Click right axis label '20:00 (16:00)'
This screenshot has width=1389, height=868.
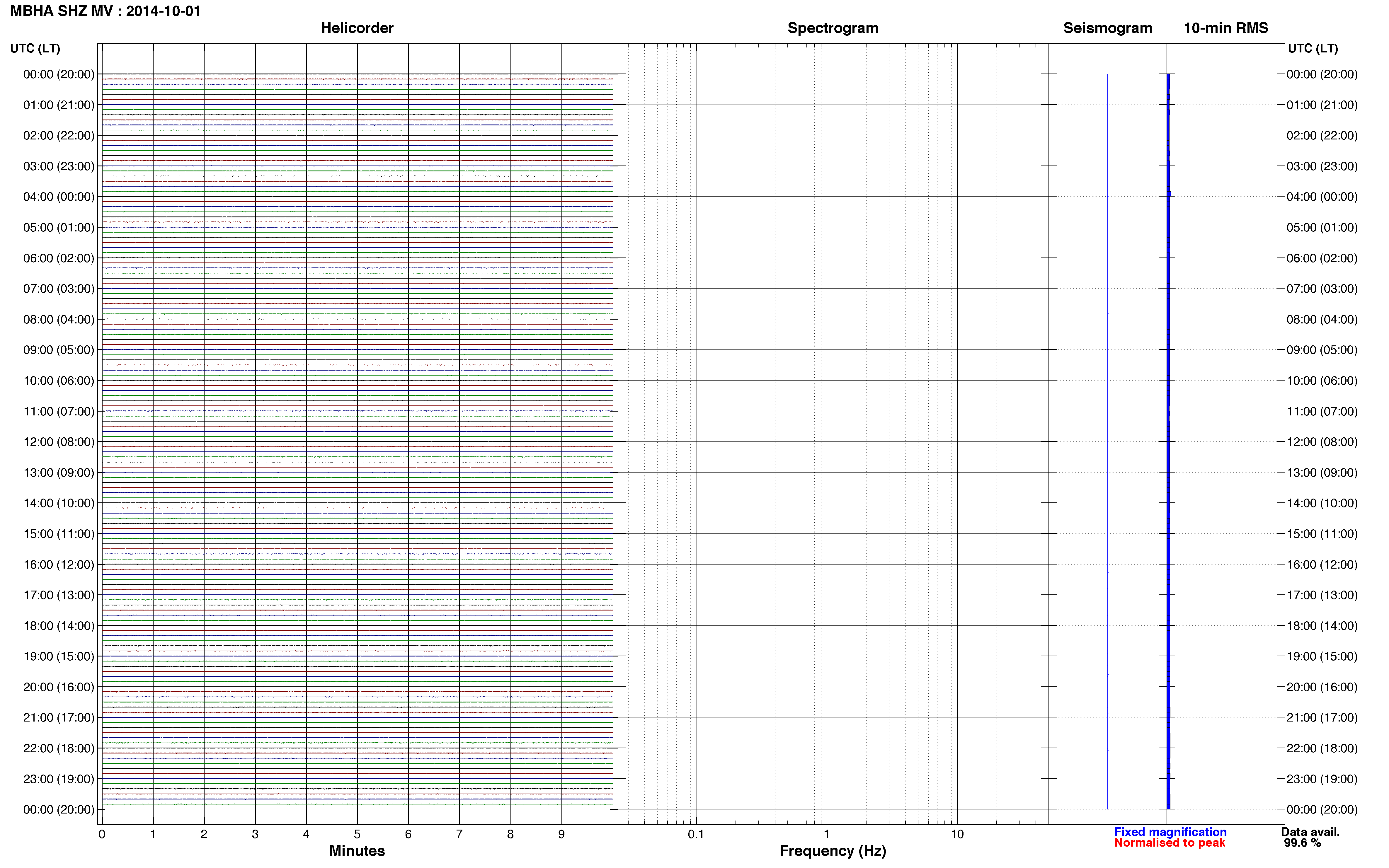point(1322,687)
